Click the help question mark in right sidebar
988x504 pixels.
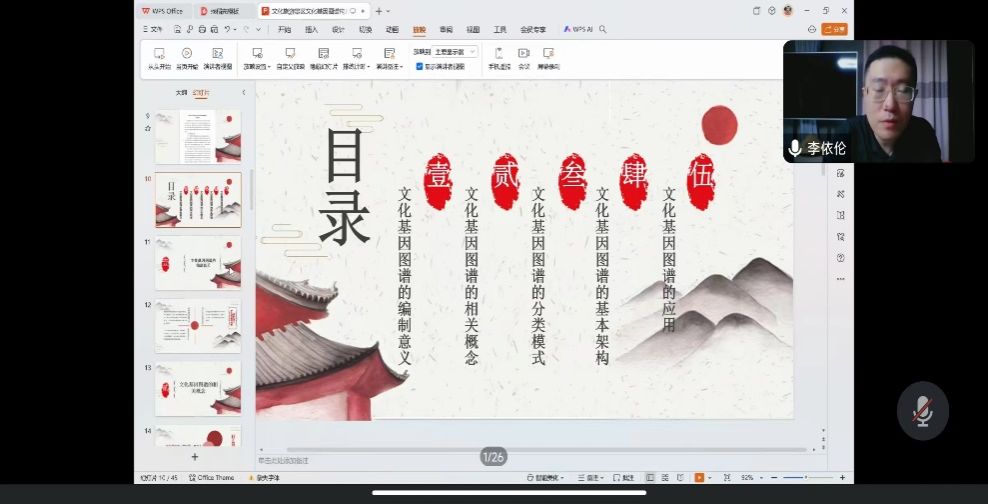[x=840, y=257]
